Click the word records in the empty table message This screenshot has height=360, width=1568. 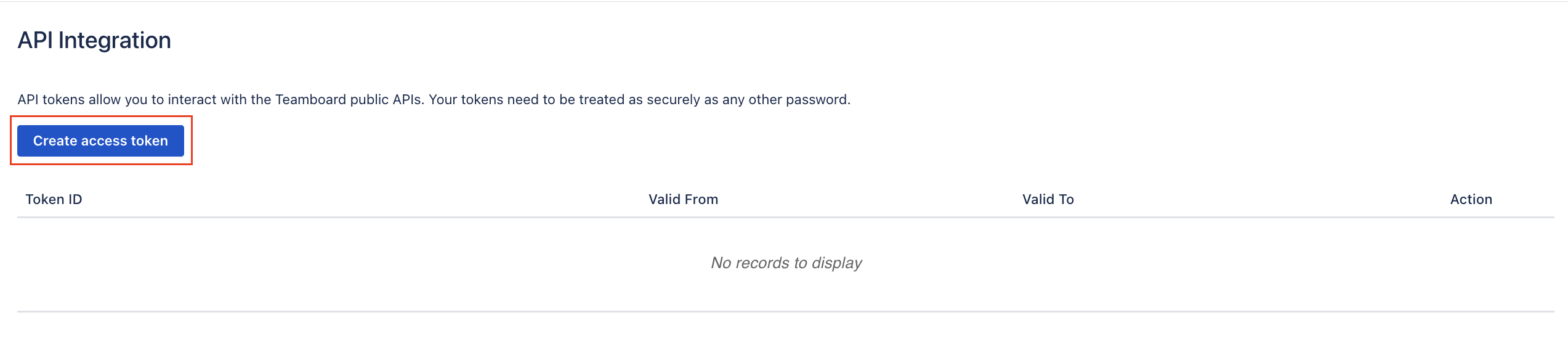(762, 263)
